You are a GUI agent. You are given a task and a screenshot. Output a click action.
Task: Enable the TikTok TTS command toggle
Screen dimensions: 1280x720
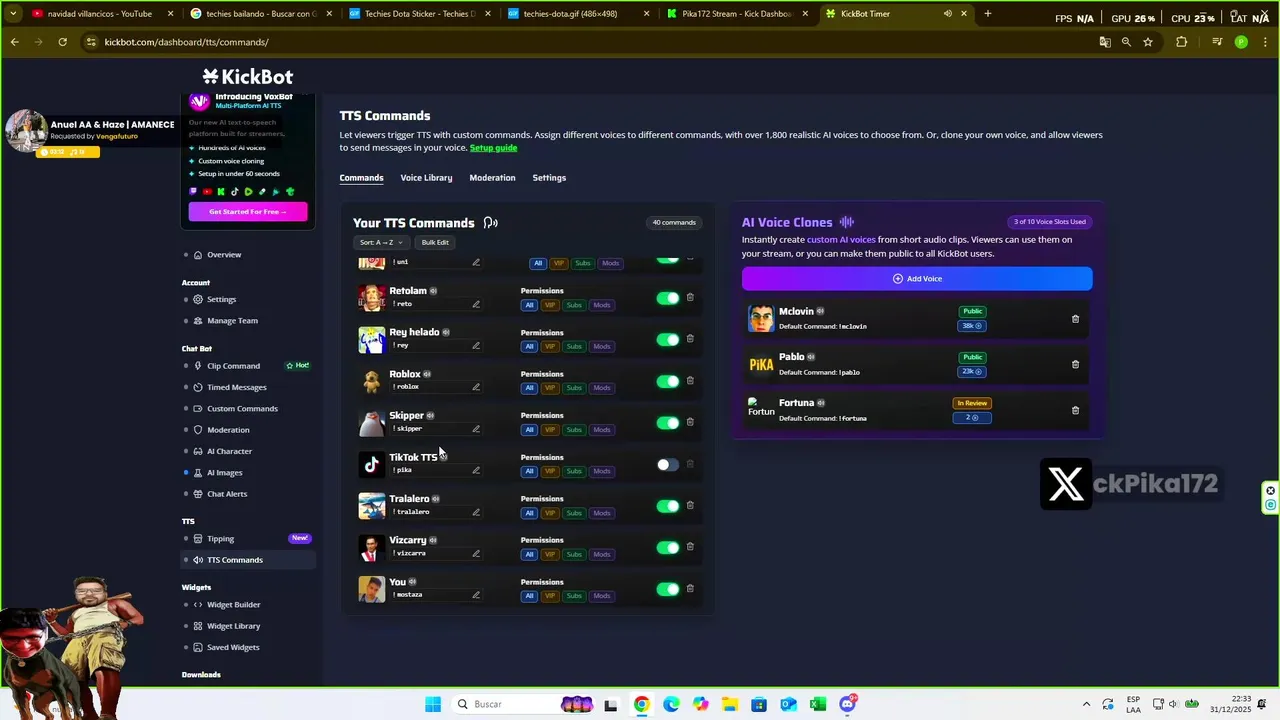[x=667, y=464]
